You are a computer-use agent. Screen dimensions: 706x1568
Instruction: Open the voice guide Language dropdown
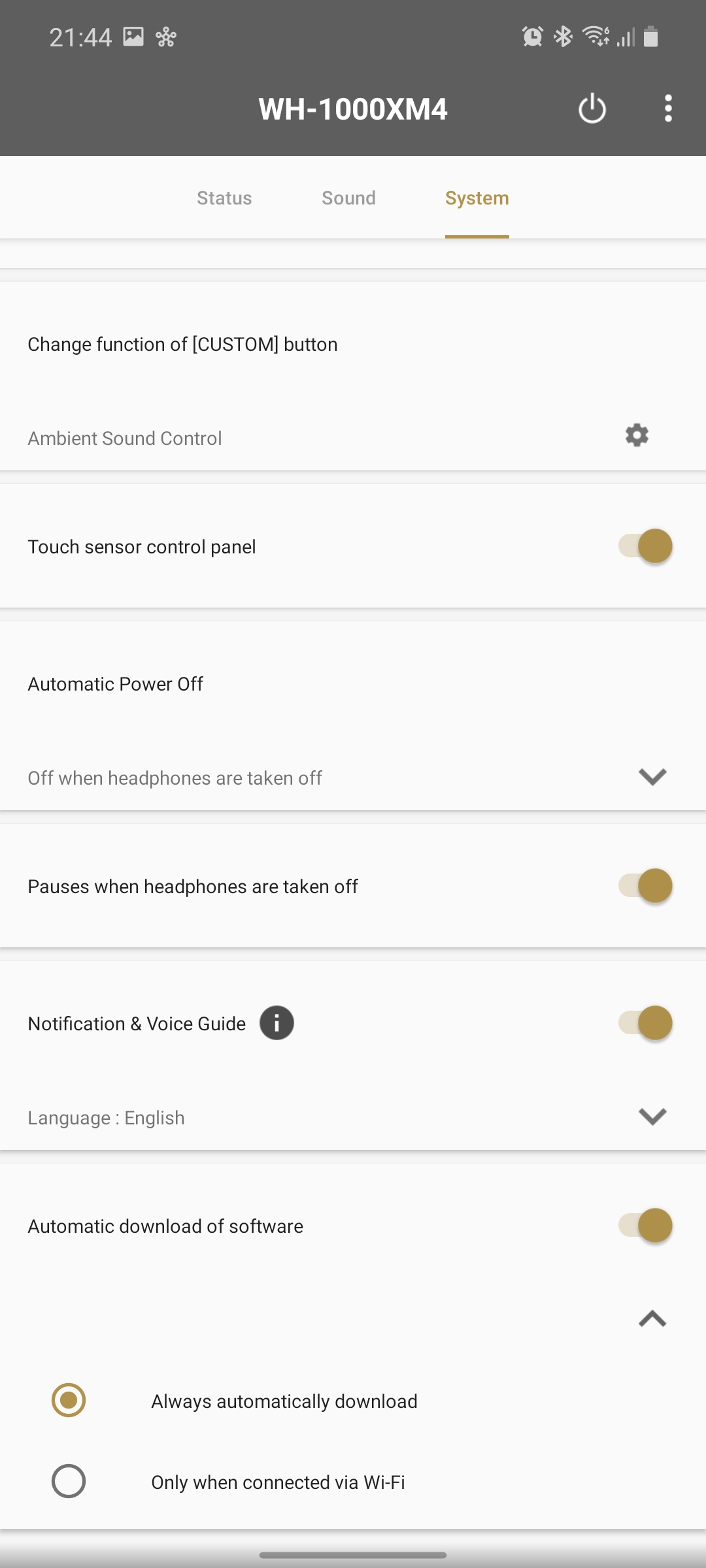[652, 1117]
